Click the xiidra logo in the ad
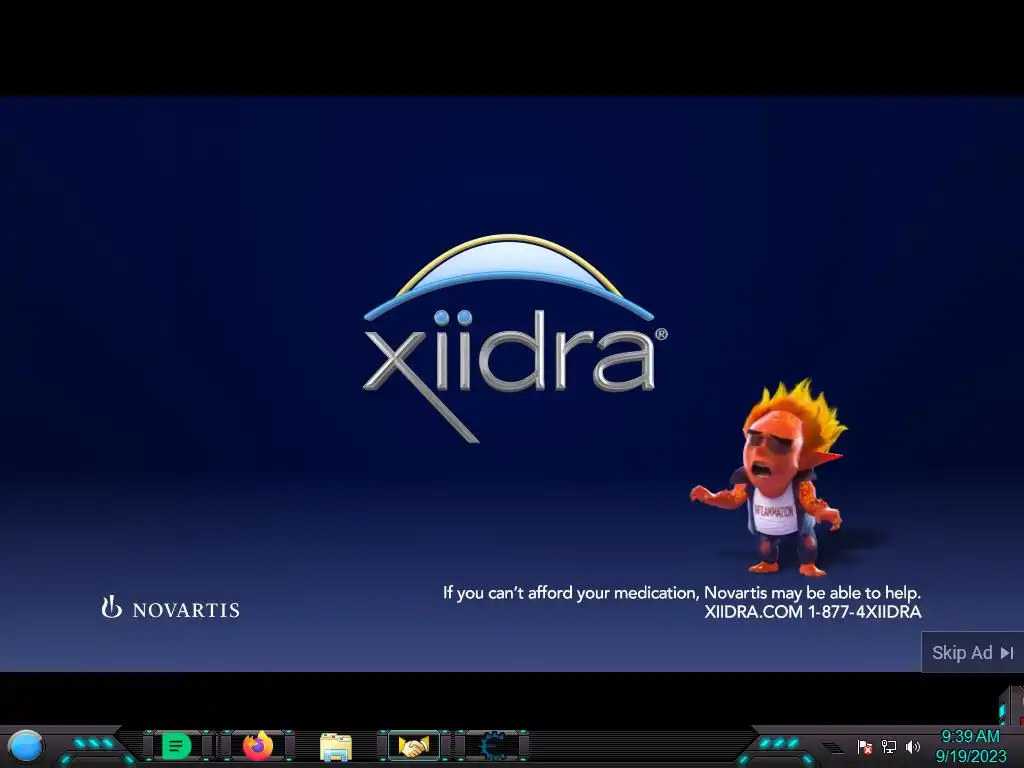The width and height of the screenshot is (1024, 768). click(x=515, y=338)
